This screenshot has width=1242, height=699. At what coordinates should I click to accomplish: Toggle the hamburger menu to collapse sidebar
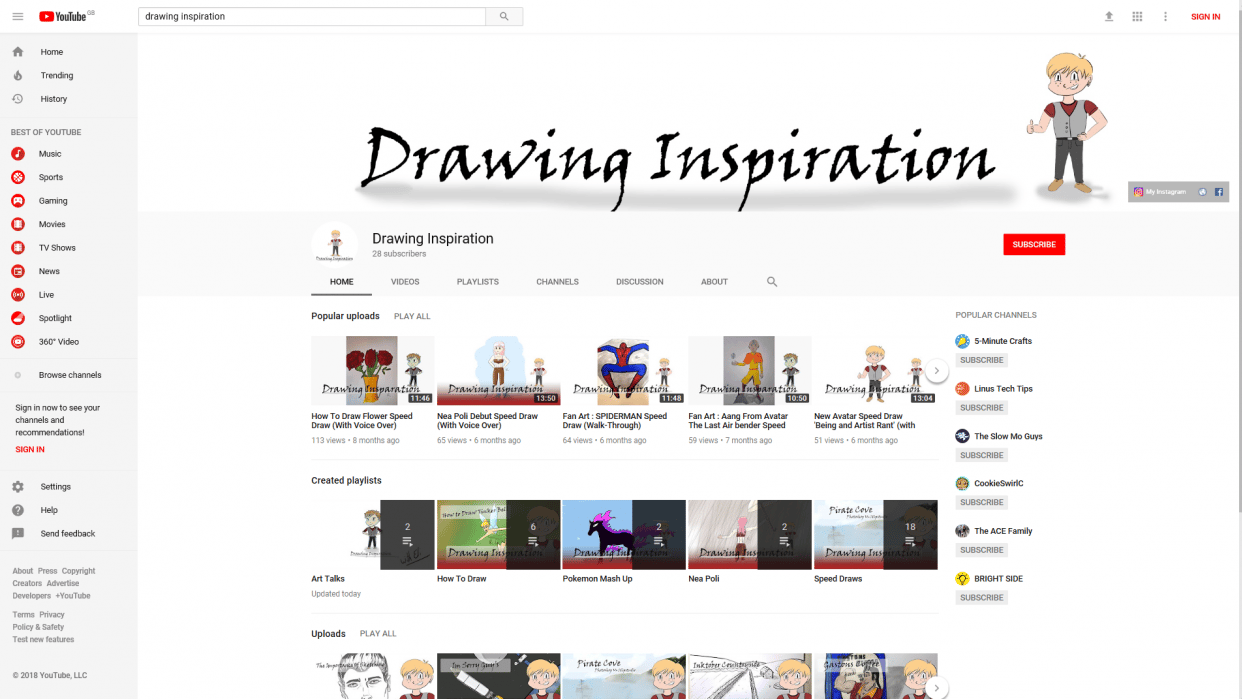17,16
